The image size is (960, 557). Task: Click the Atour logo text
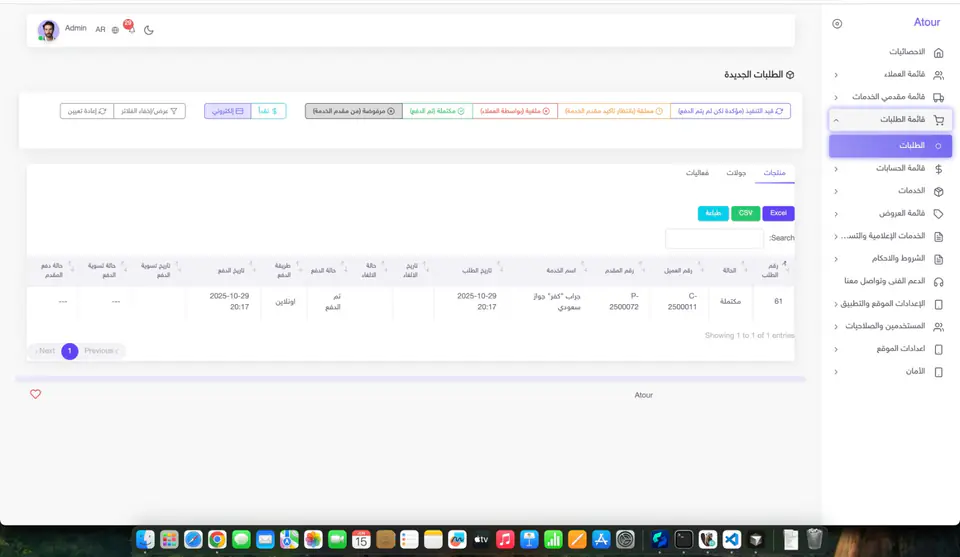926,23
